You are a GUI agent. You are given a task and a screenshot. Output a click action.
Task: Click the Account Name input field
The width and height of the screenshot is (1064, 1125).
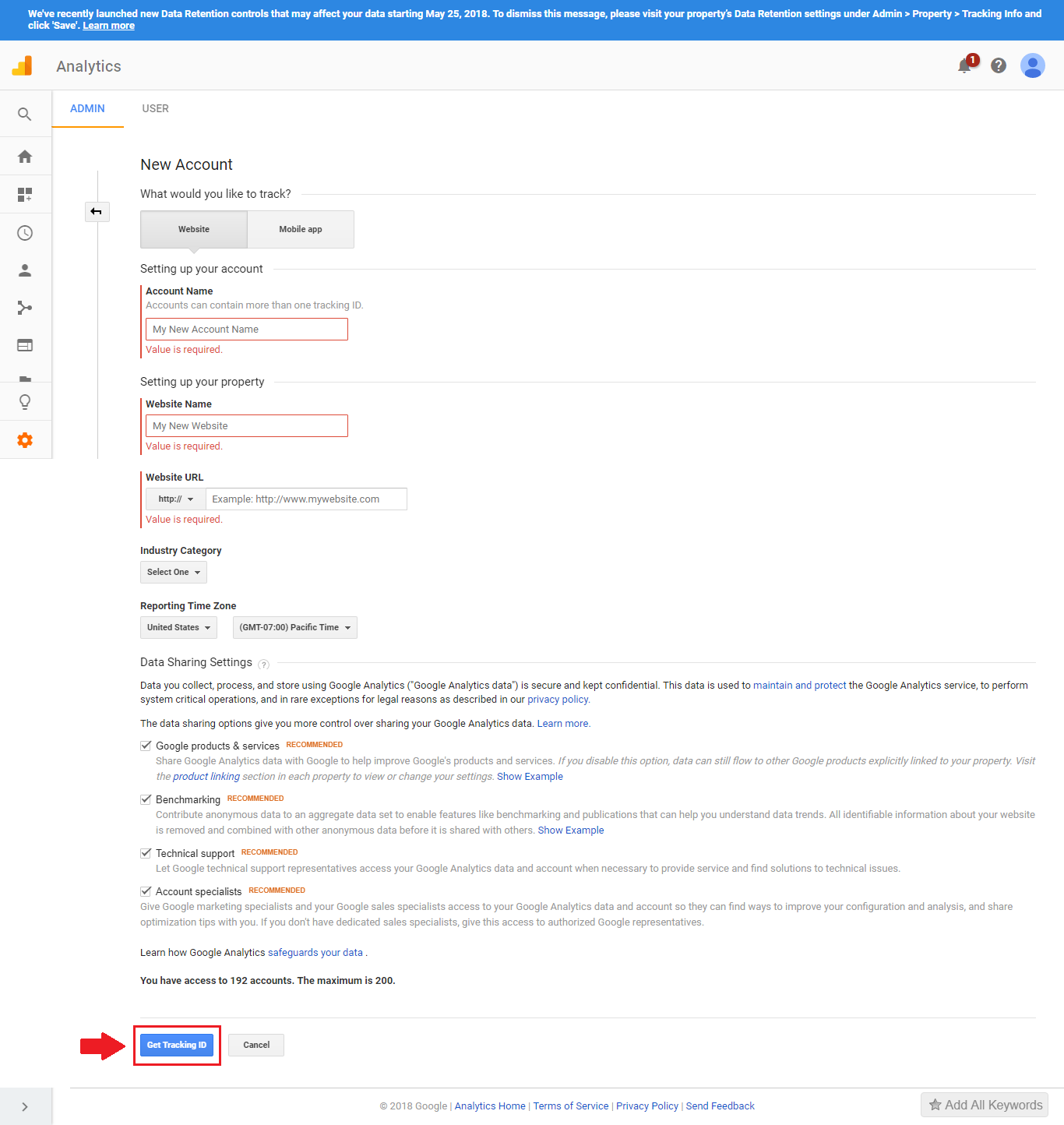pyautogui.click(x=247, y=330)
